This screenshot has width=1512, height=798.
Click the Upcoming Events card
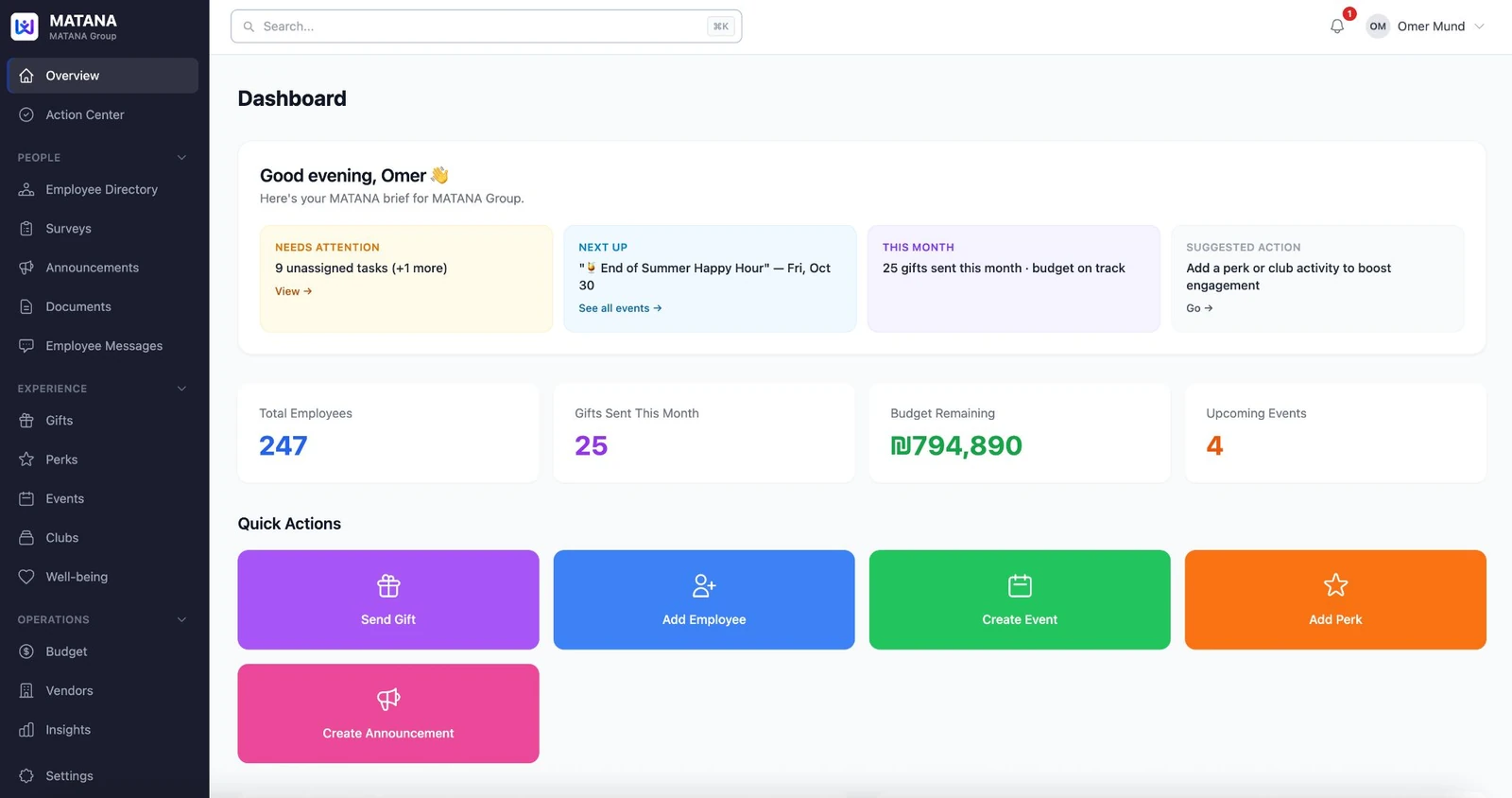pos(1335,433)
